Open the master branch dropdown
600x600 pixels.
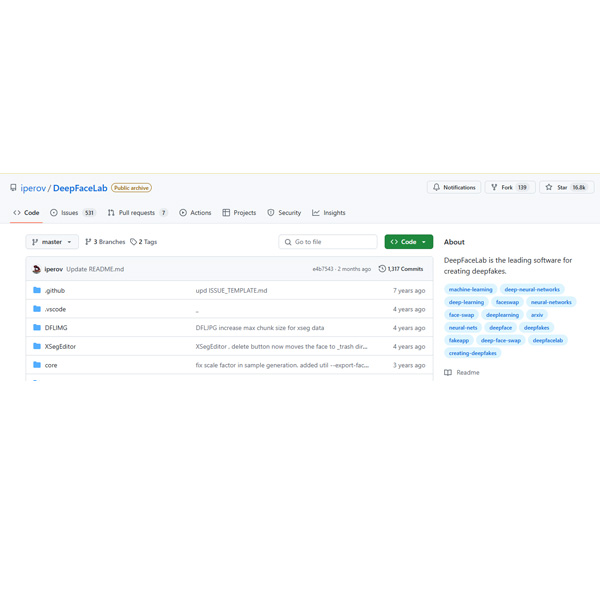point(51,242)
